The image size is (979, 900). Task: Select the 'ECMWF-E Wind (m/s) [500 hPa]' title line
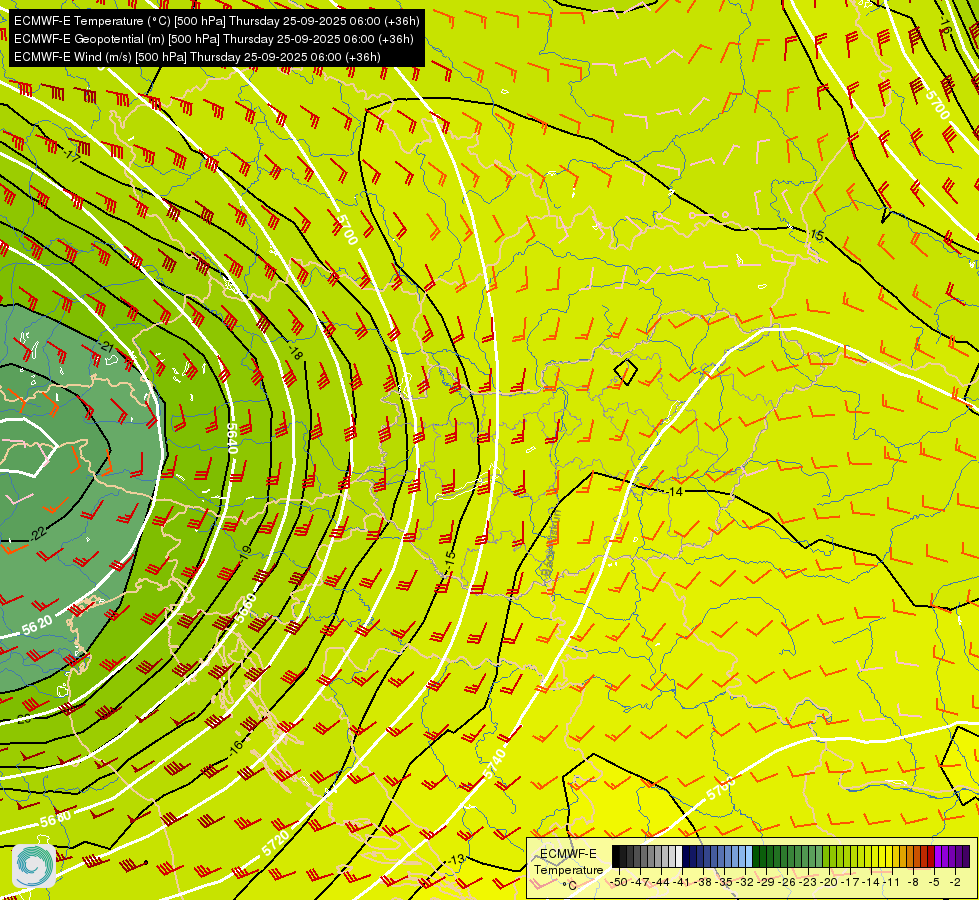(197, 57)
